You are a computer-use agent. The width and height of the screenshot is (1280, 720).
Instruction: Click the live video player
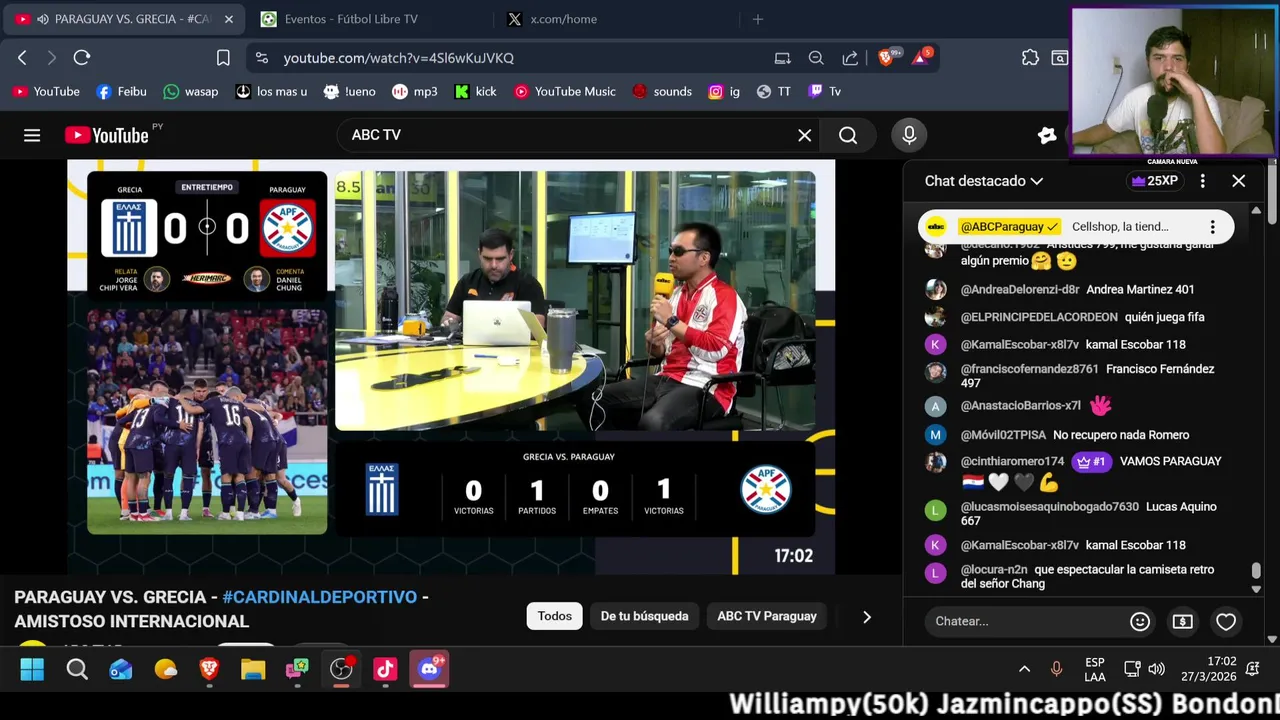pos(451,367)
